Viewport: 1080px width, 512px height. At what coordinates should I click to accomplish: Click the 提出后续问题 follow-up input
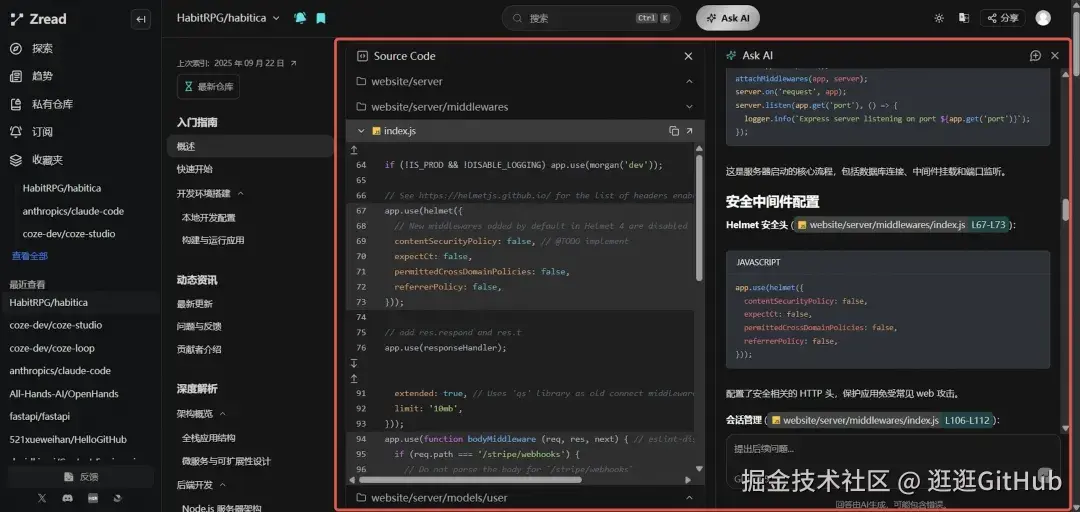pos(893,449)
